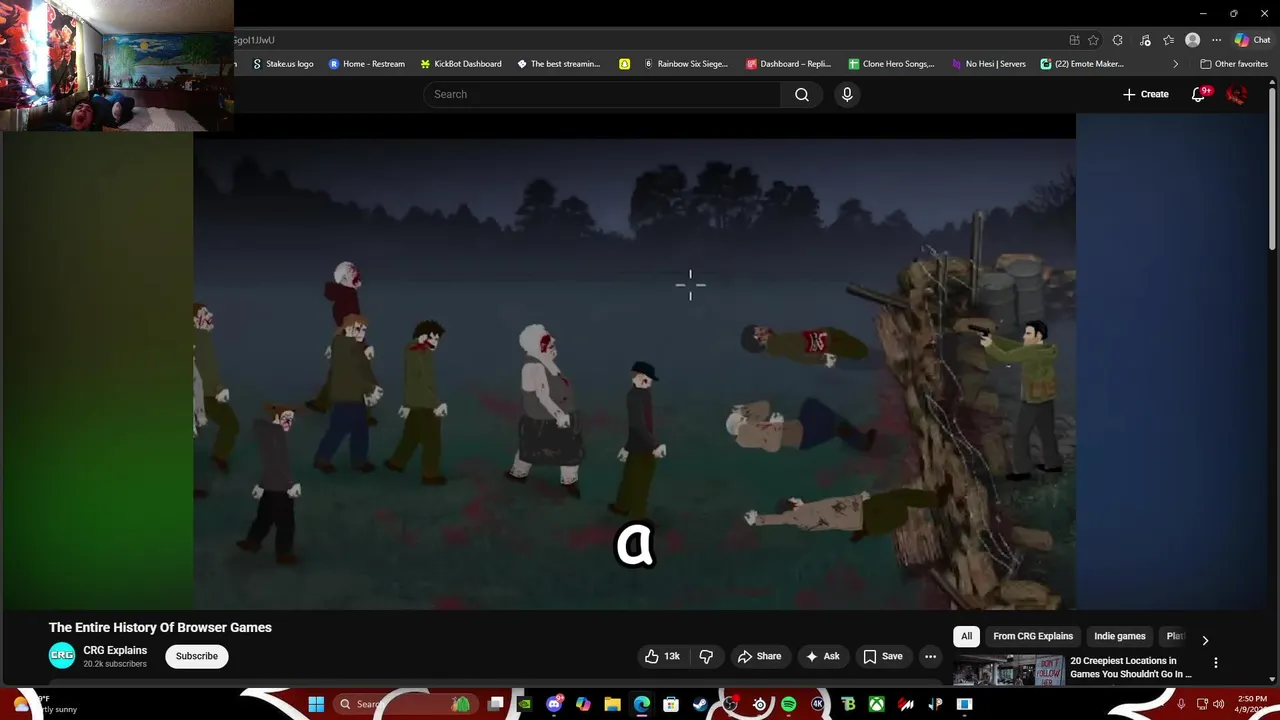1280x720 pixels.
Task: Open clock and date in taskbar
Action: (x=1251, y=704)
